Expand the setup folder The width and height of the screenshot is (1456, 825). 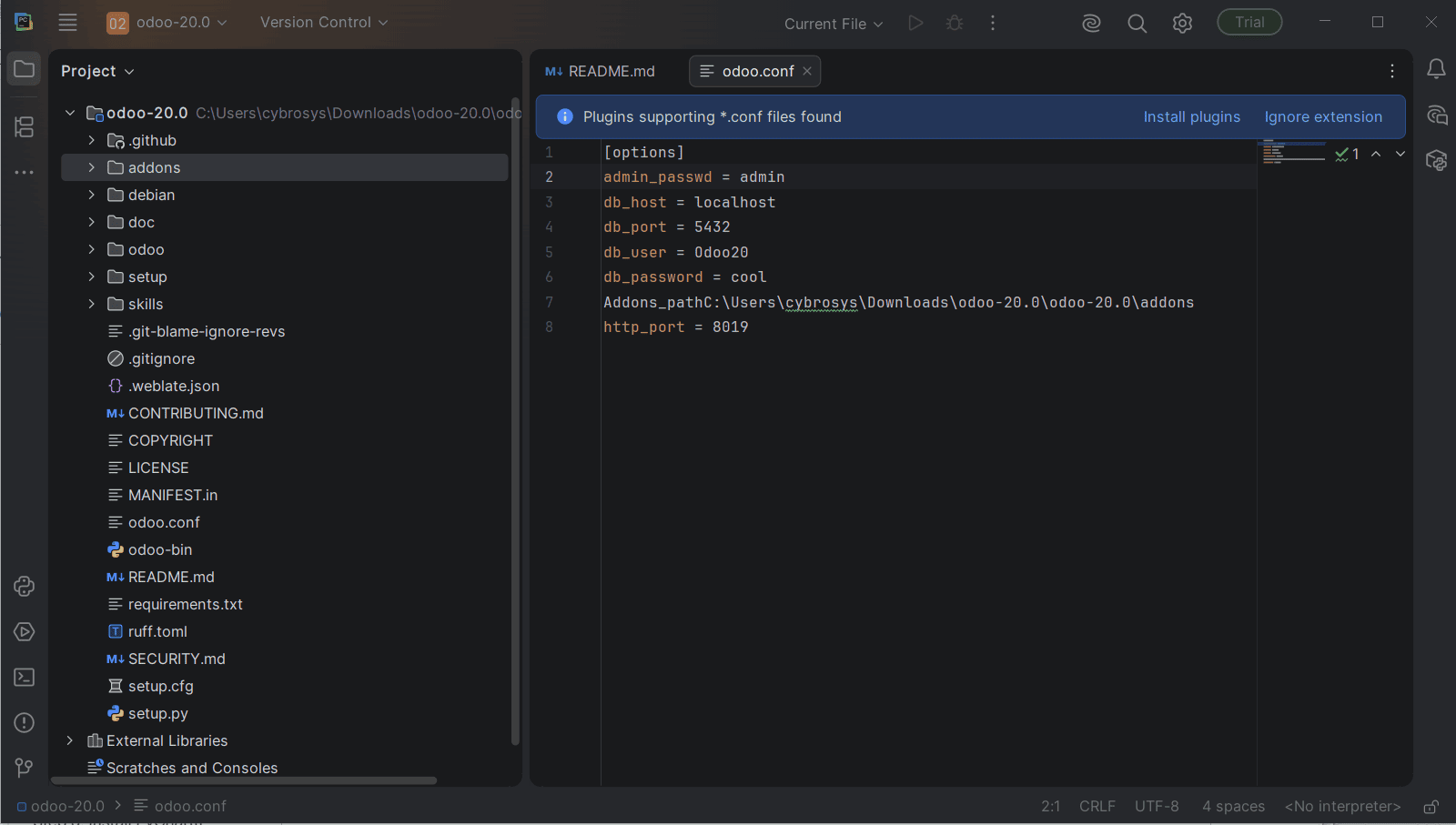(x=91, y=277)
